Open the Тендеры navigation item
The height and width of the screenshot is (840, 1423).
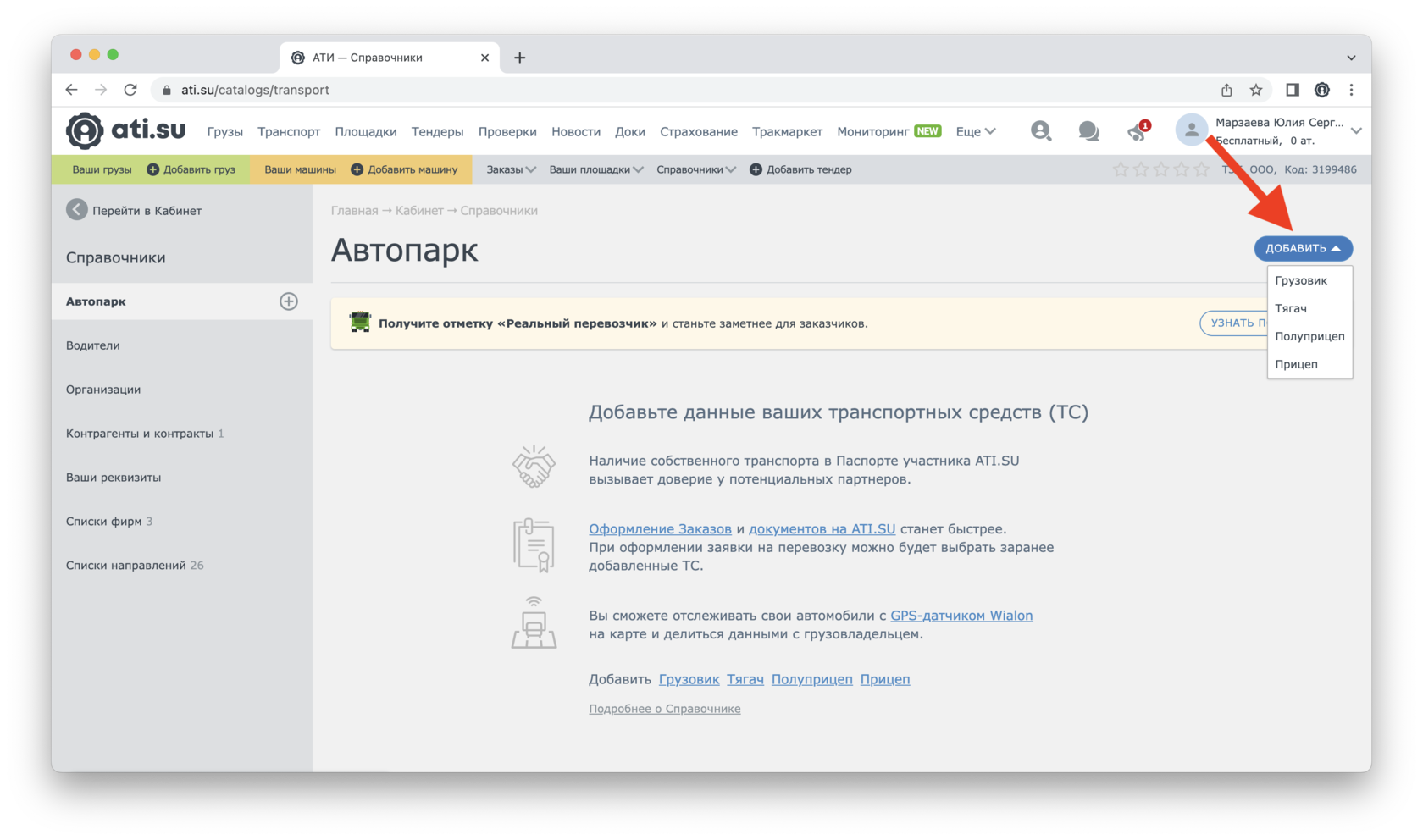pos(437,131)
